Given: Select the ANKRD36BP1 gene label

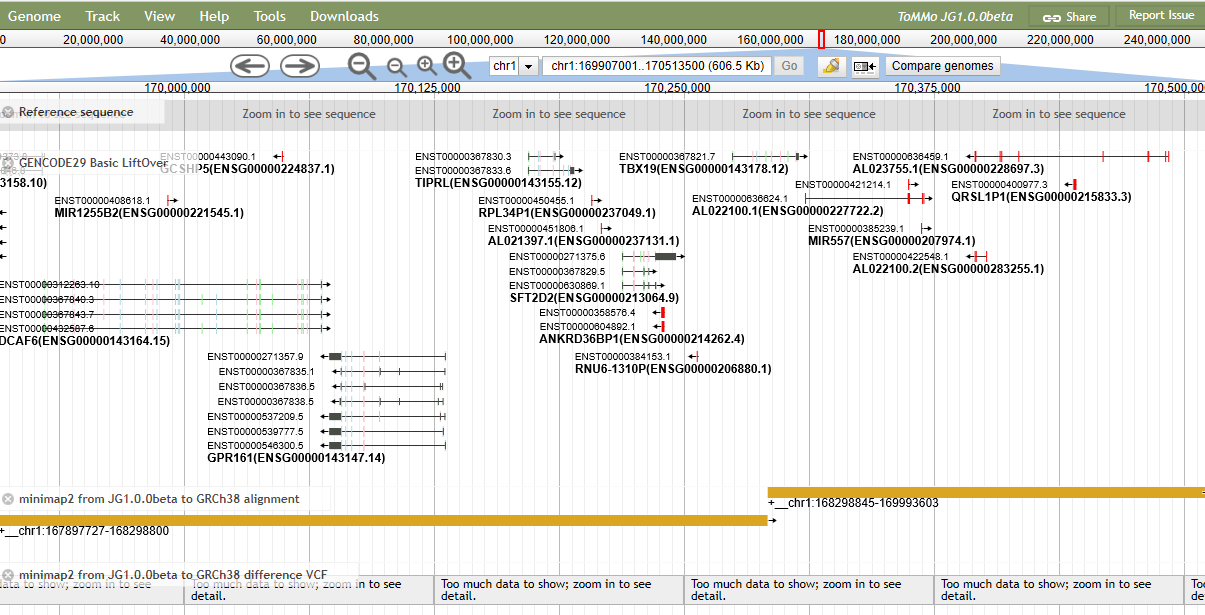Looking at the screenshot, I should point(641,339).
